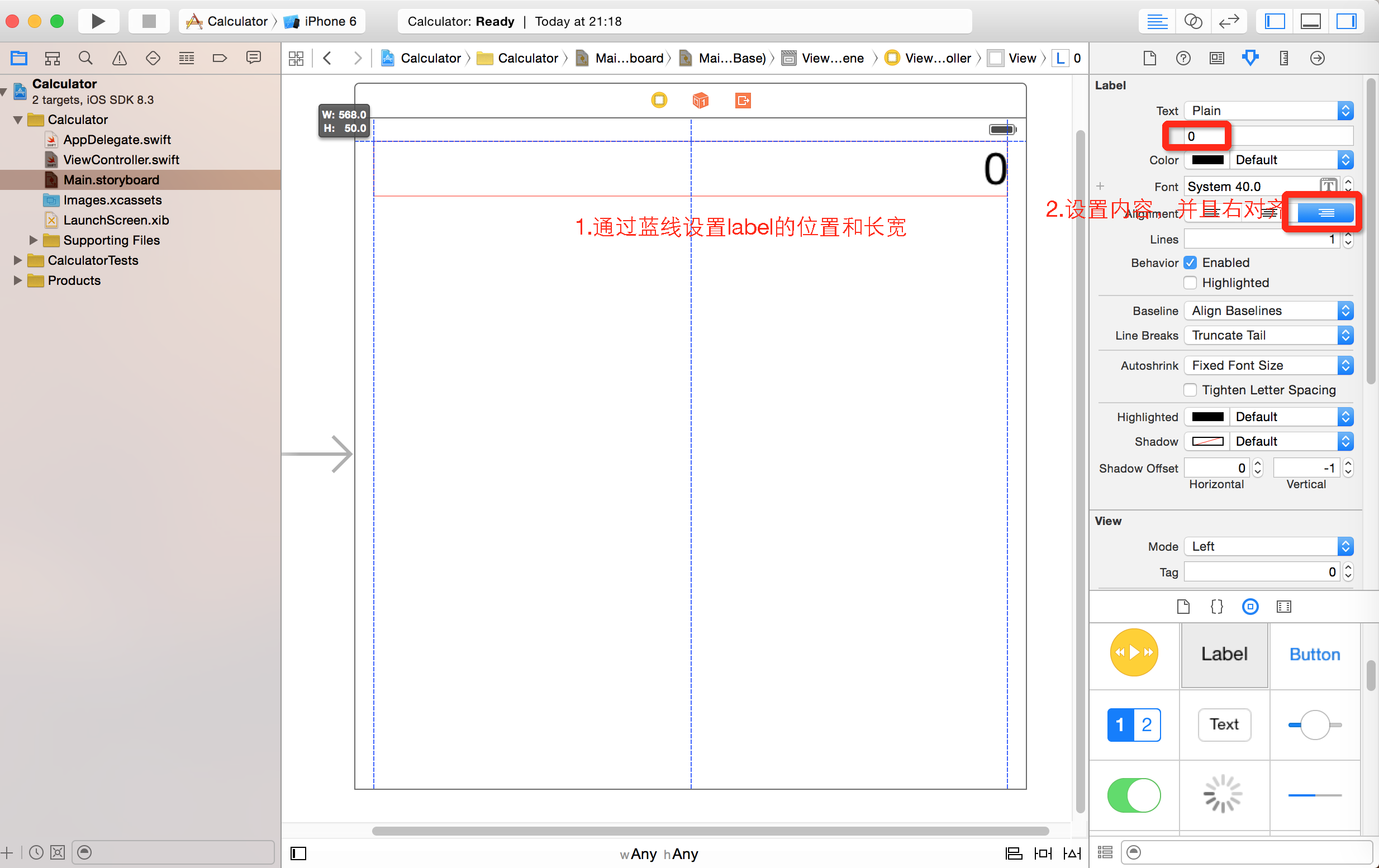This screenshot has width=1379, height=868.
Task: Show the Object library icon
Action: 1249,607
